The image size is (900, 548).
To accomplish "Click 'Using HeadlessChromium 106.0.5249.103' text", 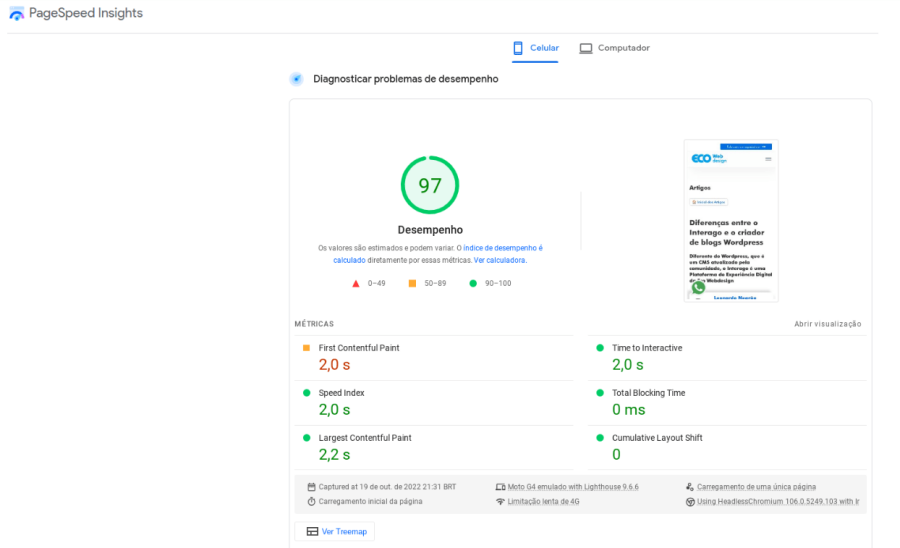I will coord(778,502).
